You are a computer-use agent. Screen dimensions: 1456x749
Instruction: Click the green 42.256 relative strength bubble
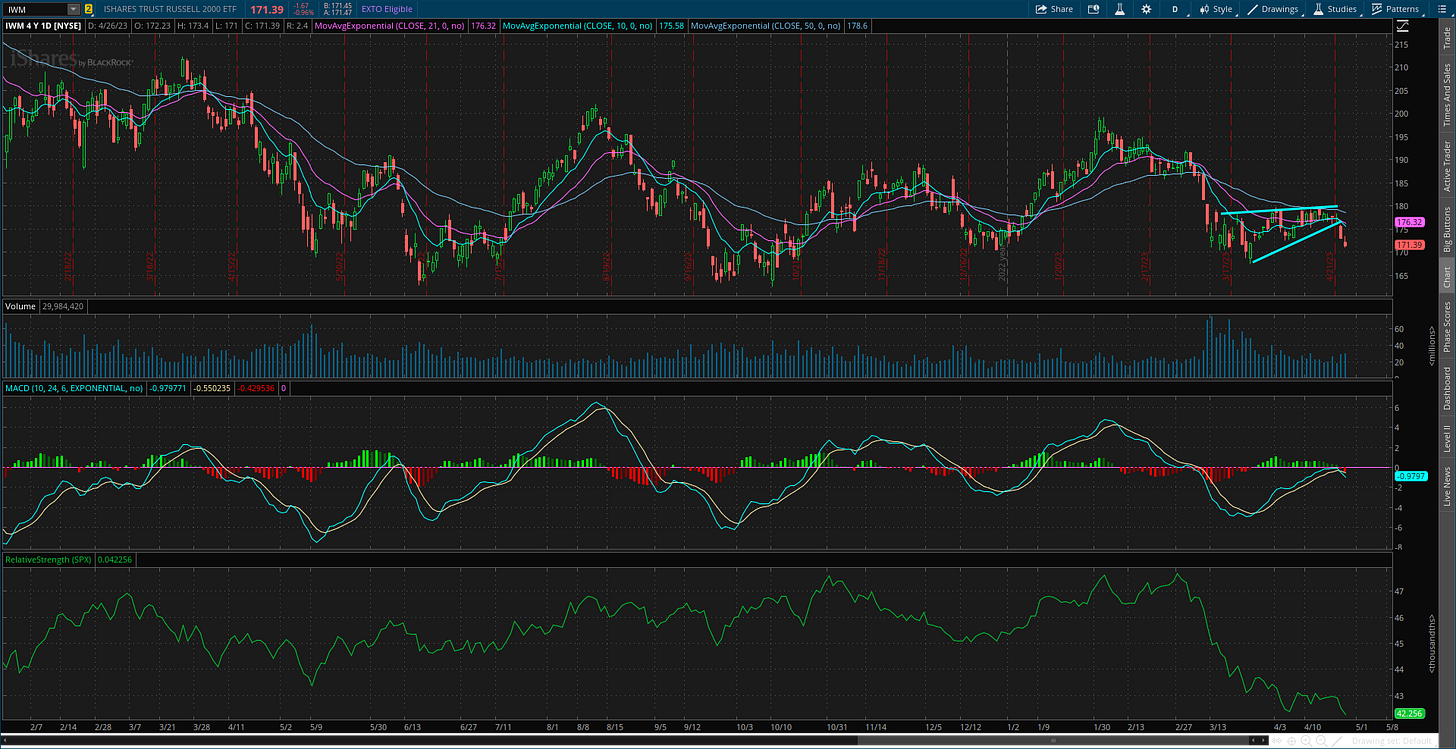(1408, 713)
